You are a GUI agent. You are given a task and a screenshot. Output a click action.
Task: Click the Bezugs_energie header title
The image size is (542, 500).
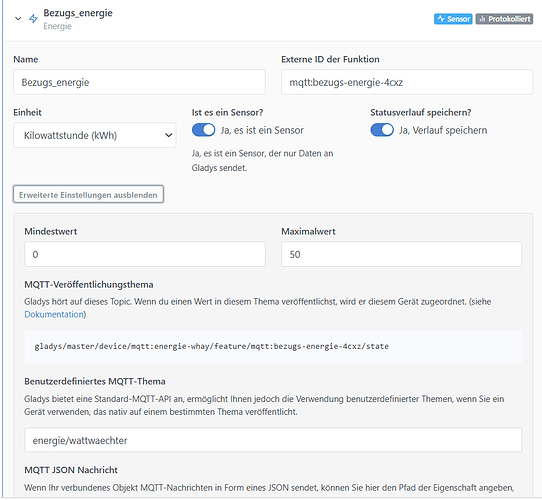(78, 13)
